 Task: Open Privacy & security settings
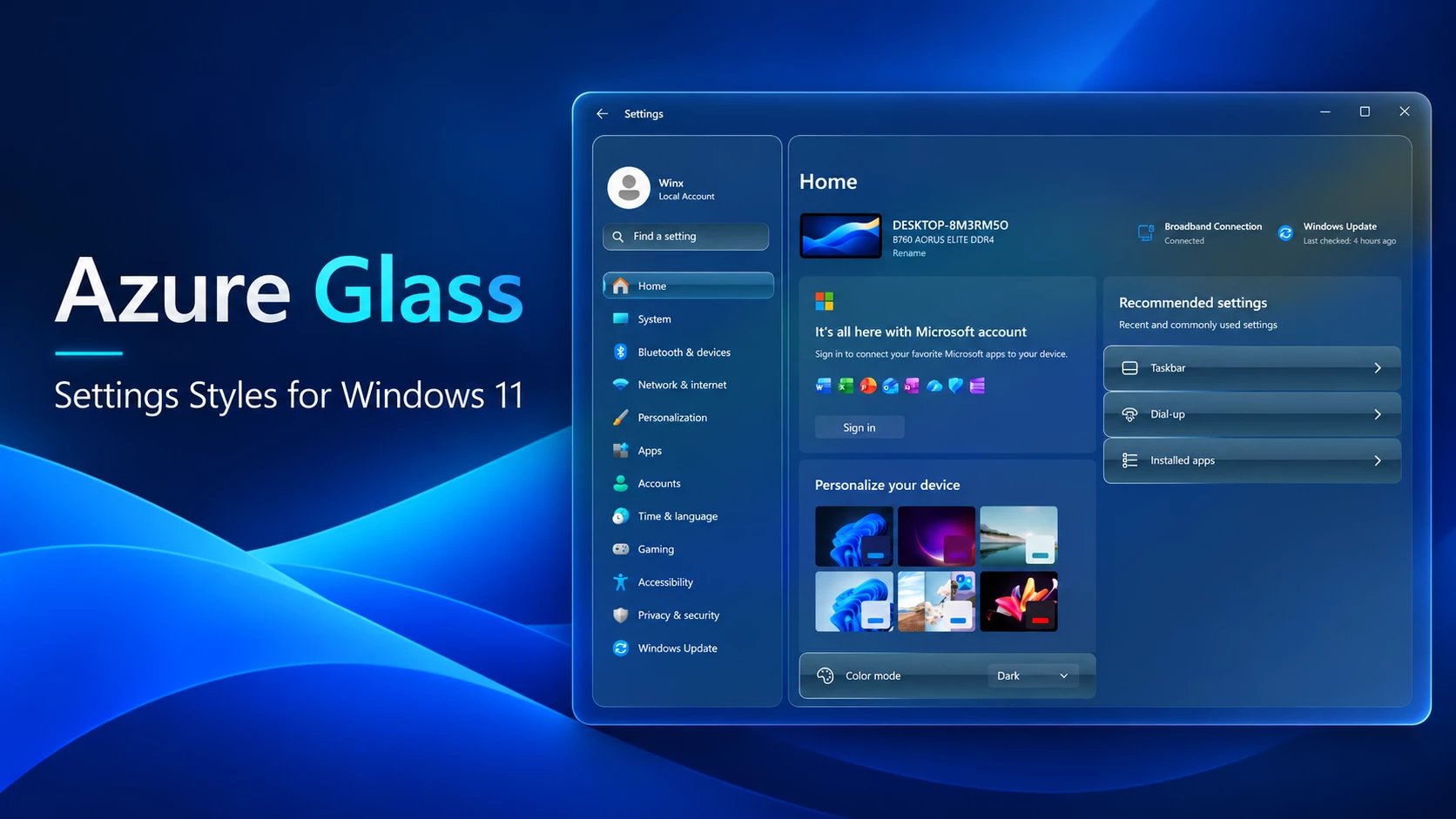coord(688,615)
